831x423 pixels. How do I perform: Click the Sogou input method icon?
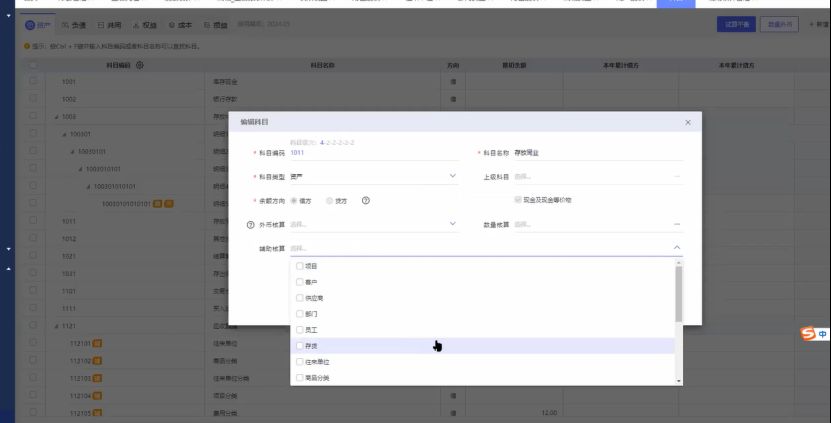click(x=809, y=334)
